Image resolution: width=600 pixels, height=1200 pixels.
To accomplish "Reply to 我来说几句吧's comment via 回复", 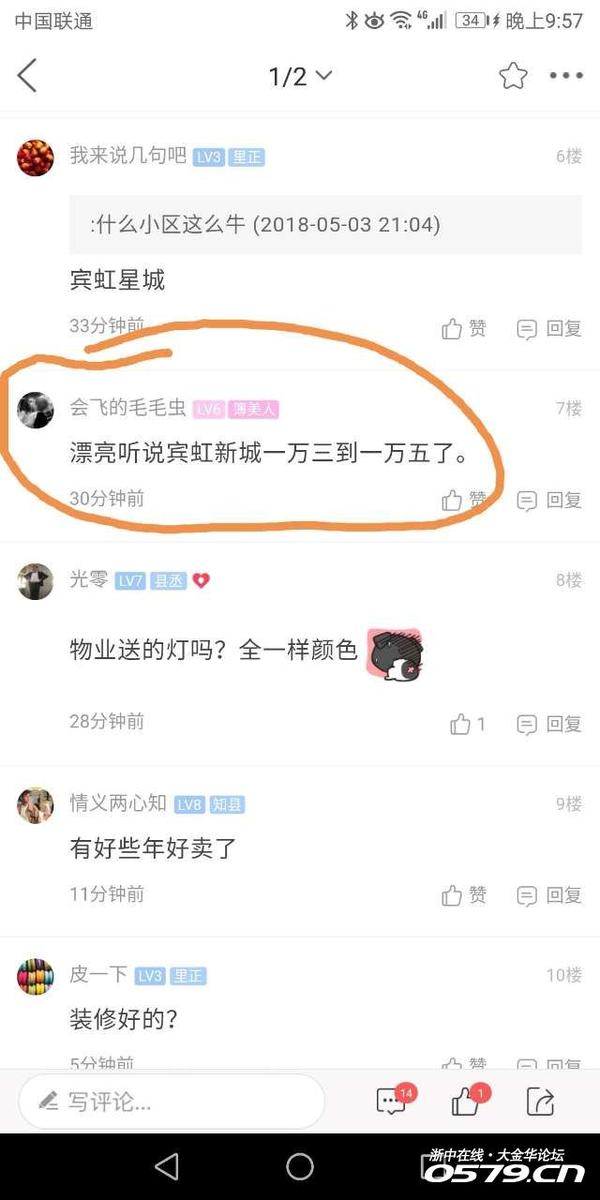I will [x=549, y=328].
